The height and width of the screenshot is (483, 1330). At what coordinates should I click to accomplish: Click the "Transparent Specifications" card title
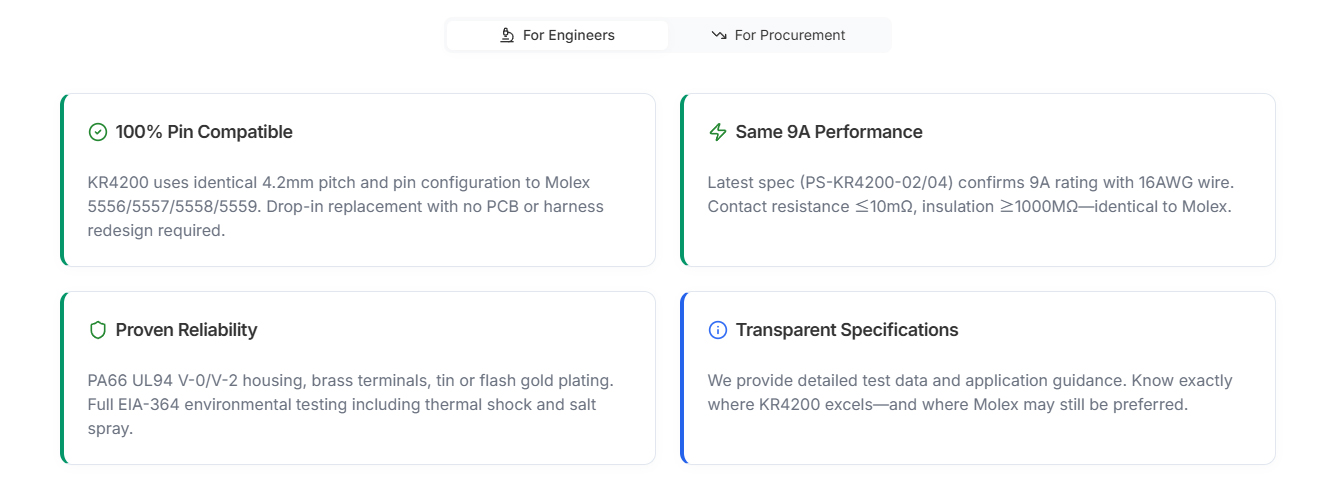pos(846,330)
